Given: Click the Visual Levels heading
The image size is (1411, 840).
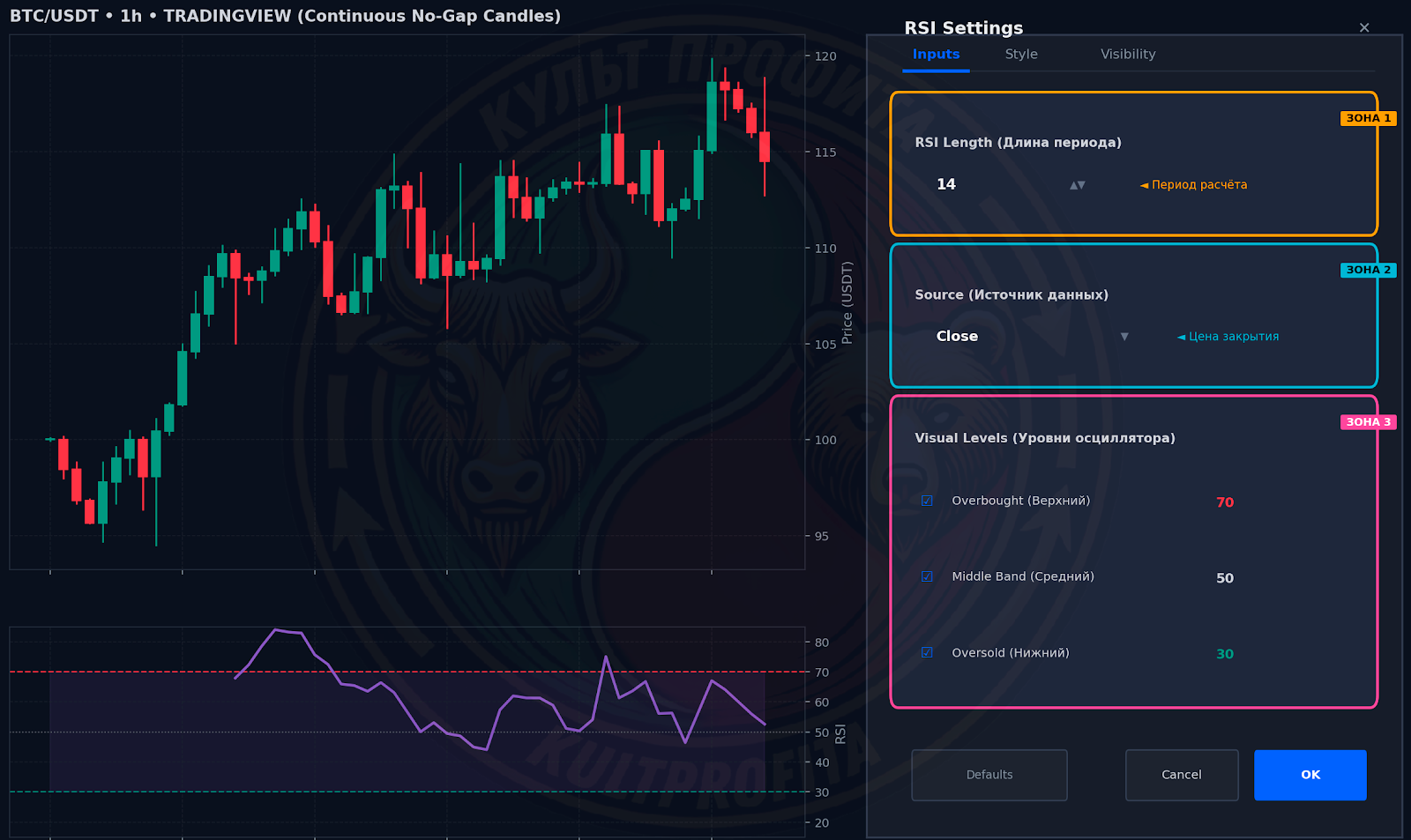Looking at the screenshot, I should point(1045,438).
